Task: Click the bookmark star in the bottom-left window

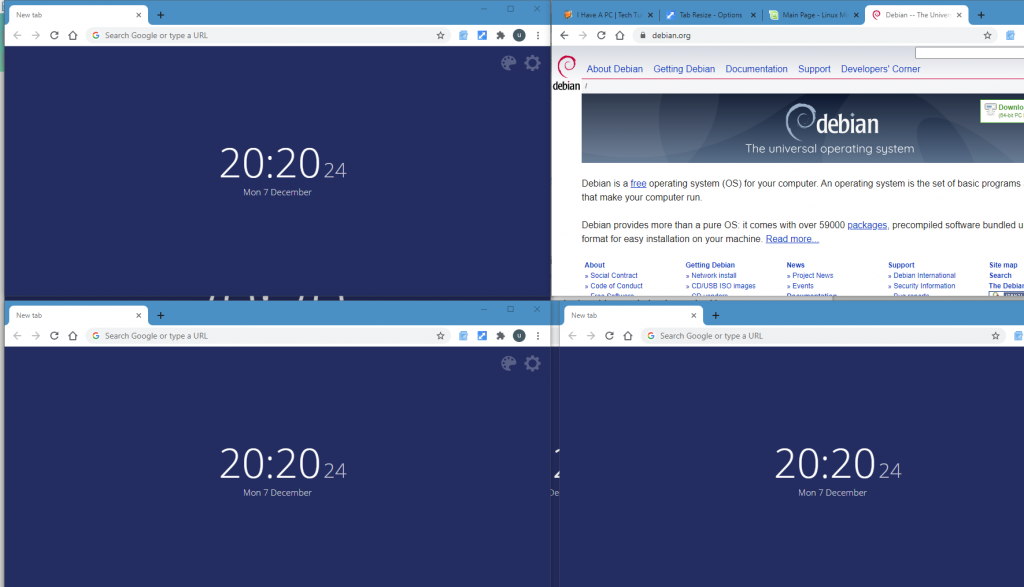Action: click(440, 336)
